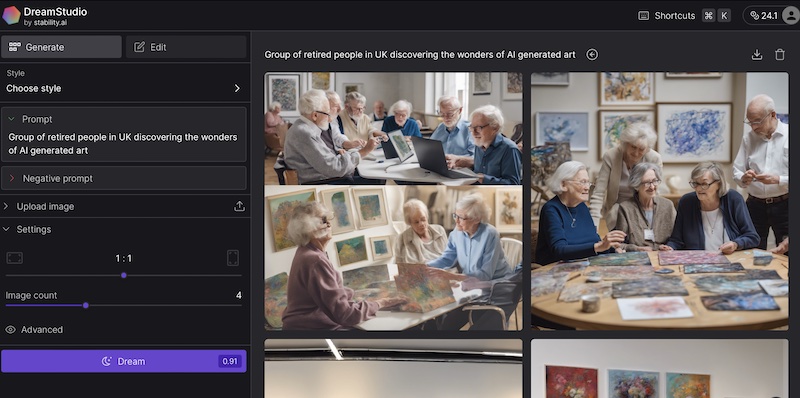Screen dimensions: 800x398
Task: Open the Choose style chevron
Action: pyautogui.click(x=237, y=88)
